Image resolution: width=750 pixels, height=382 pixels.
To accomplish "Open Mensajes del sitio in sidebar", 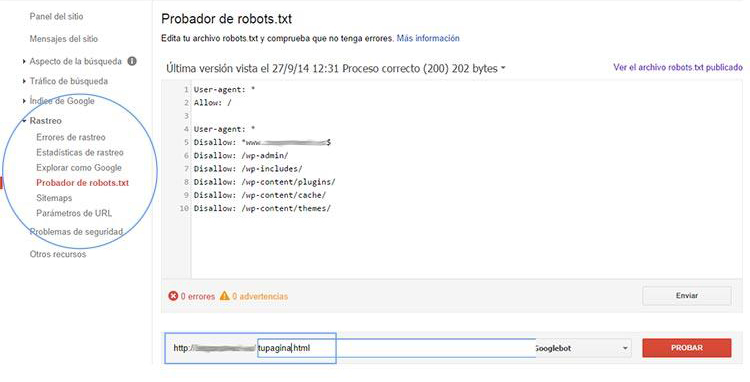I will [x=64, y=39].
